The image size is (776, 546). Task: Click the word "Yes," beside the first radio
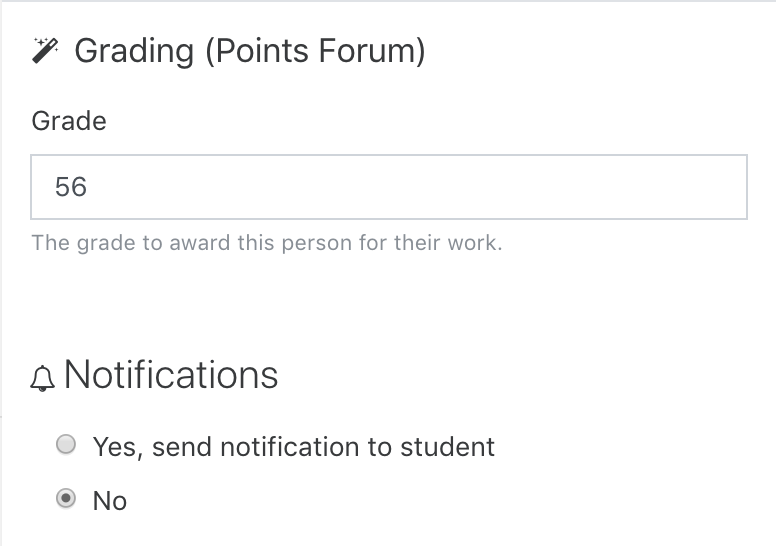(x=118, y=447)
